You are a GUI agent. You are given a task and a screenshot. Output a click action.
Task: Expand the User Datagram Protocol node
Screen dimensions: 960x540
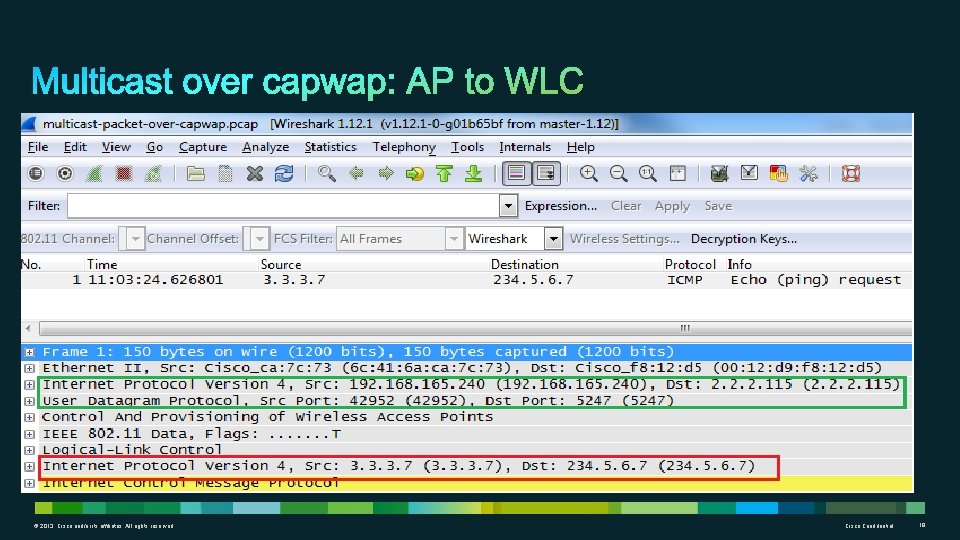[x=29, y=401]
